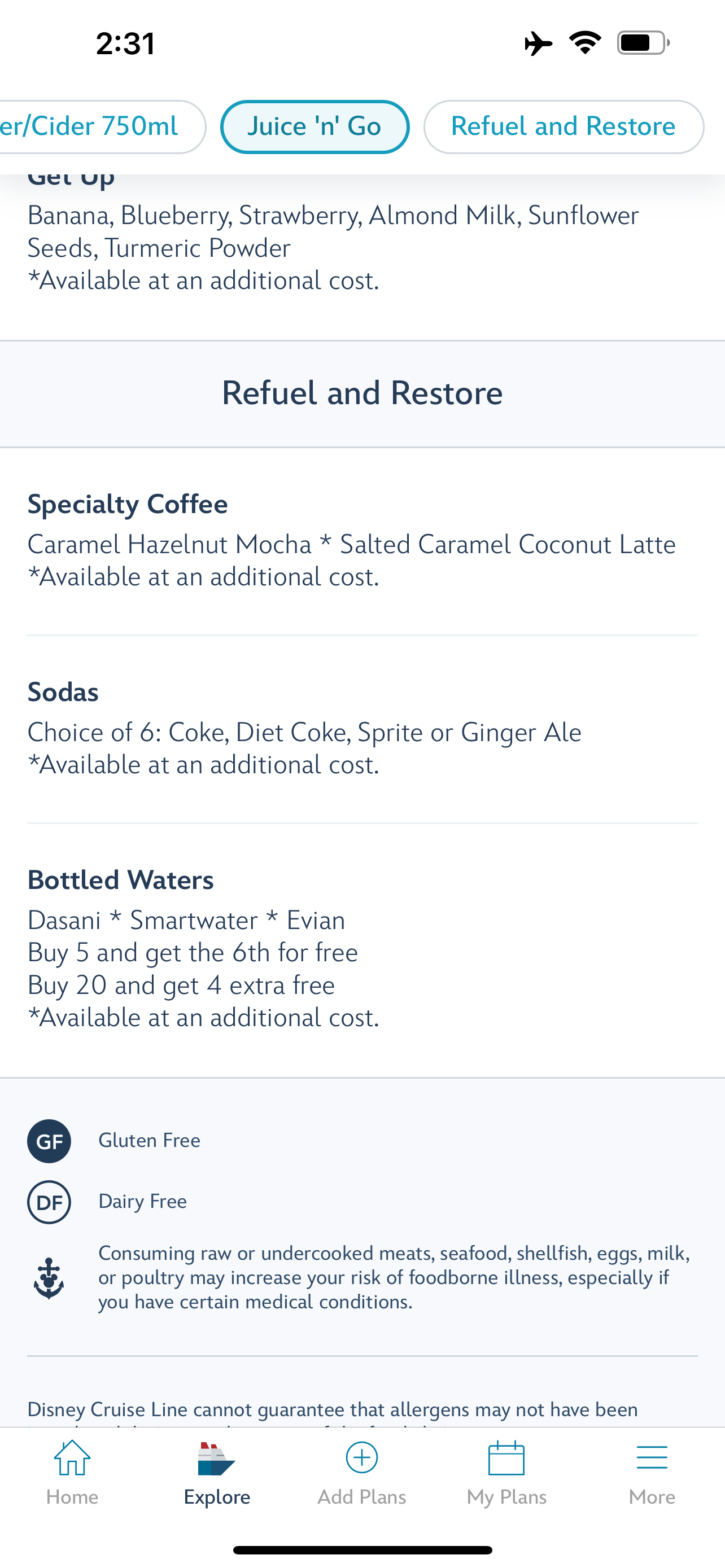The height and width of the screenshot is (1568, 725).
Task: Switch to Refuel and Restore tab
Action: tap(563, 126)
